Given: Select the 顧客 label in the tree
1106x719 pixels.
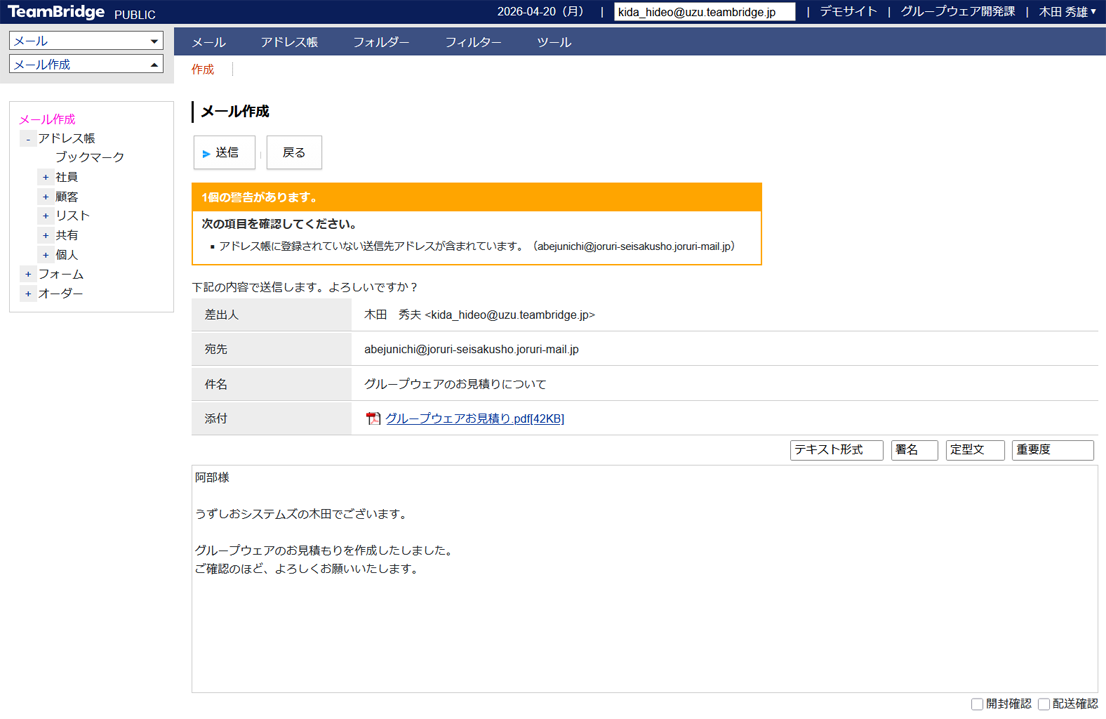Looking at the screenshot, I should coord(67,197).
